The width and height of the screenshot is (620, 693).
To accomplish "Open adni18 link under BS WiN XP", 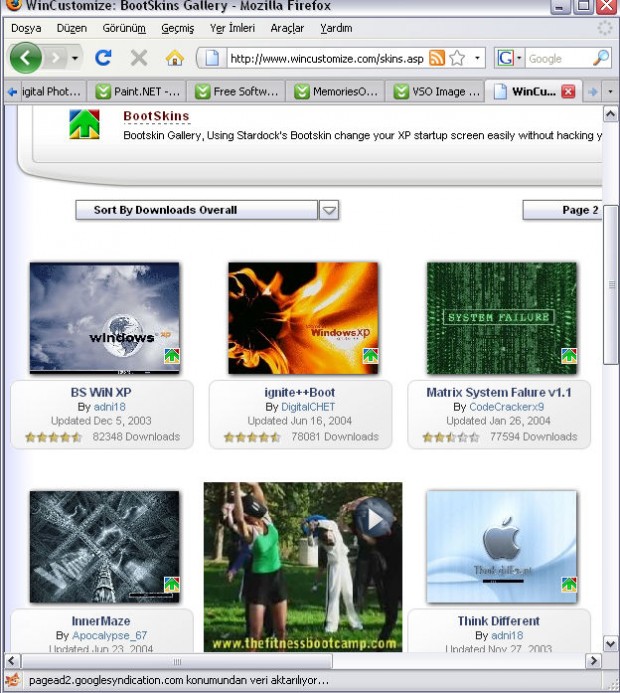I will (x=110, y=407).
